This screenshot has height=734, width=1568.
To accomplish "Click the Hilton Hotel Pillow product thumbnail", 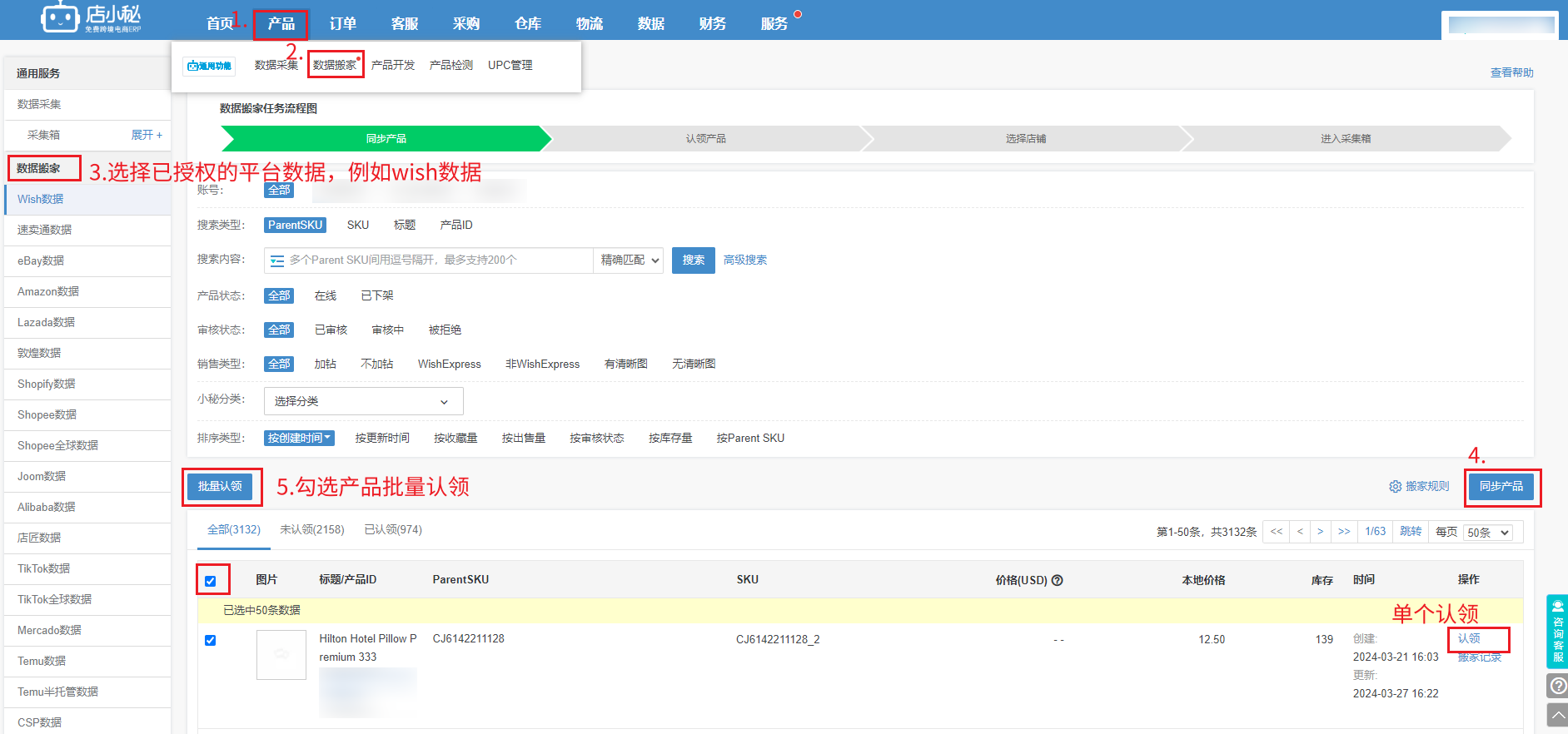I will tap(281, 655).
